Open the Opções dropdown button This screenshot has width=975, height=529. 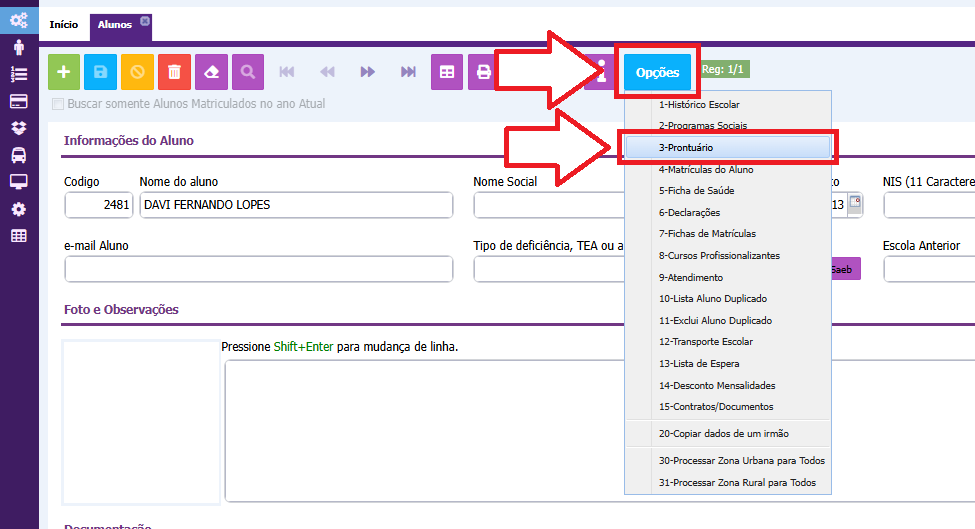(657, 72)
